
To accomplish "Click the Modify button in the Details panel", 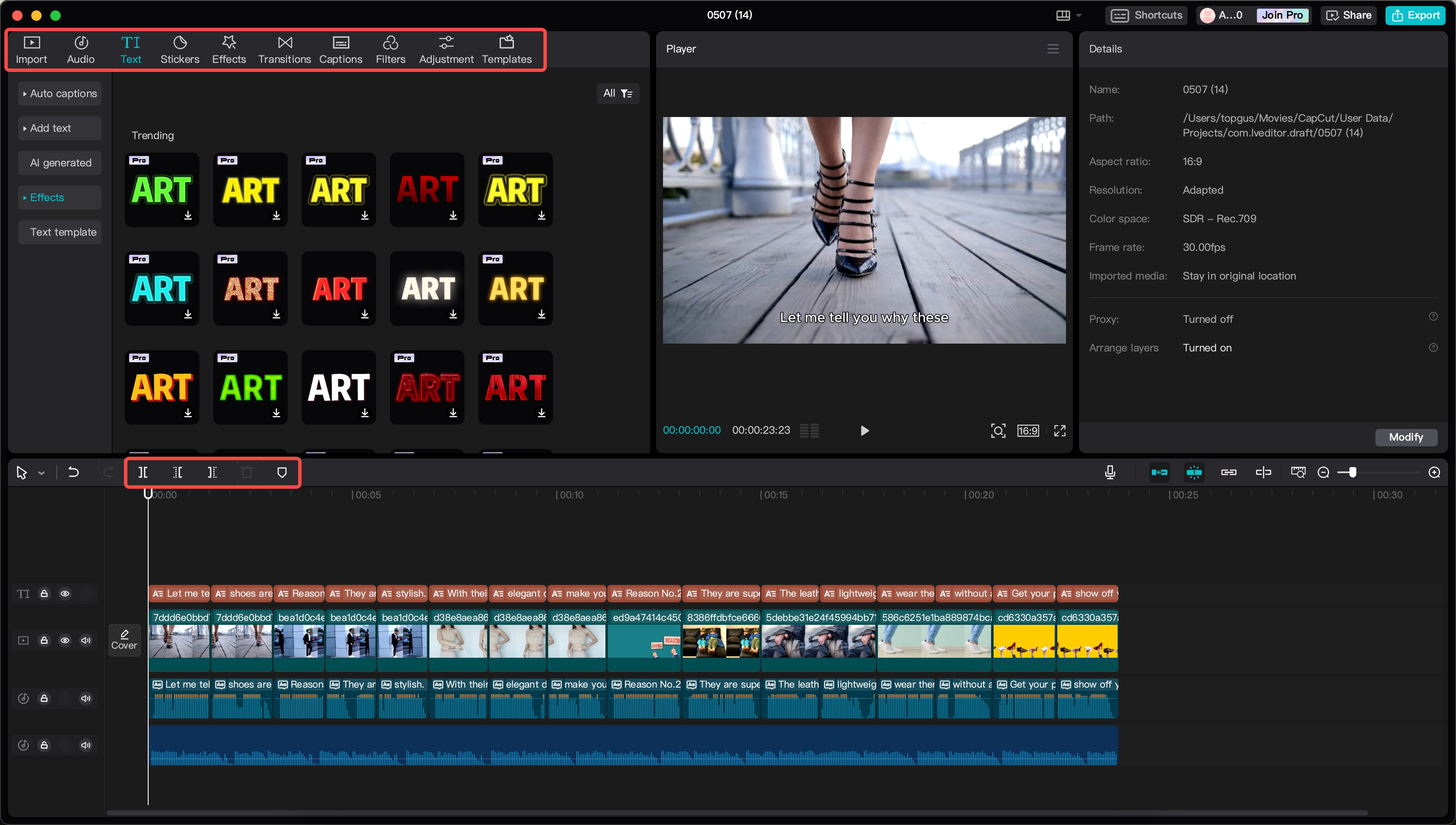I will 1406,437.
